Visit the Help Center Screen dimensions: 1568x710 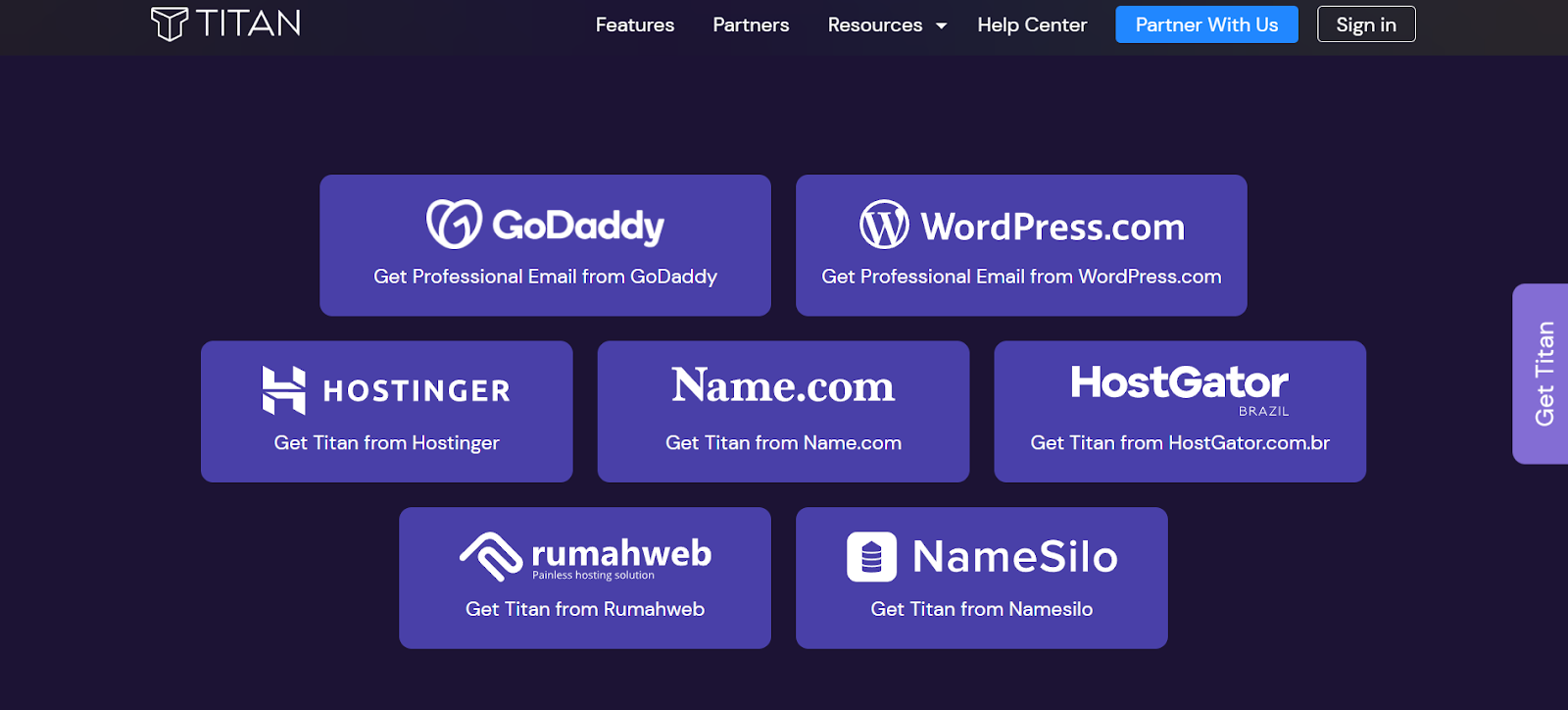point(1032,25)
